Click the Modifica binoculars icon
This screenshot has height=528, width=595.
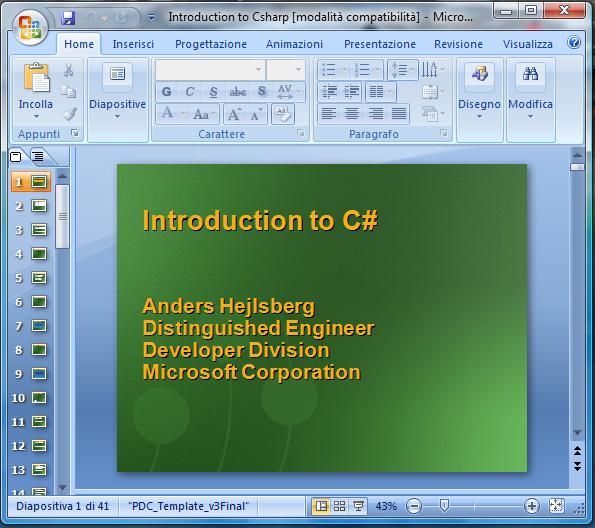pos(530,73)
